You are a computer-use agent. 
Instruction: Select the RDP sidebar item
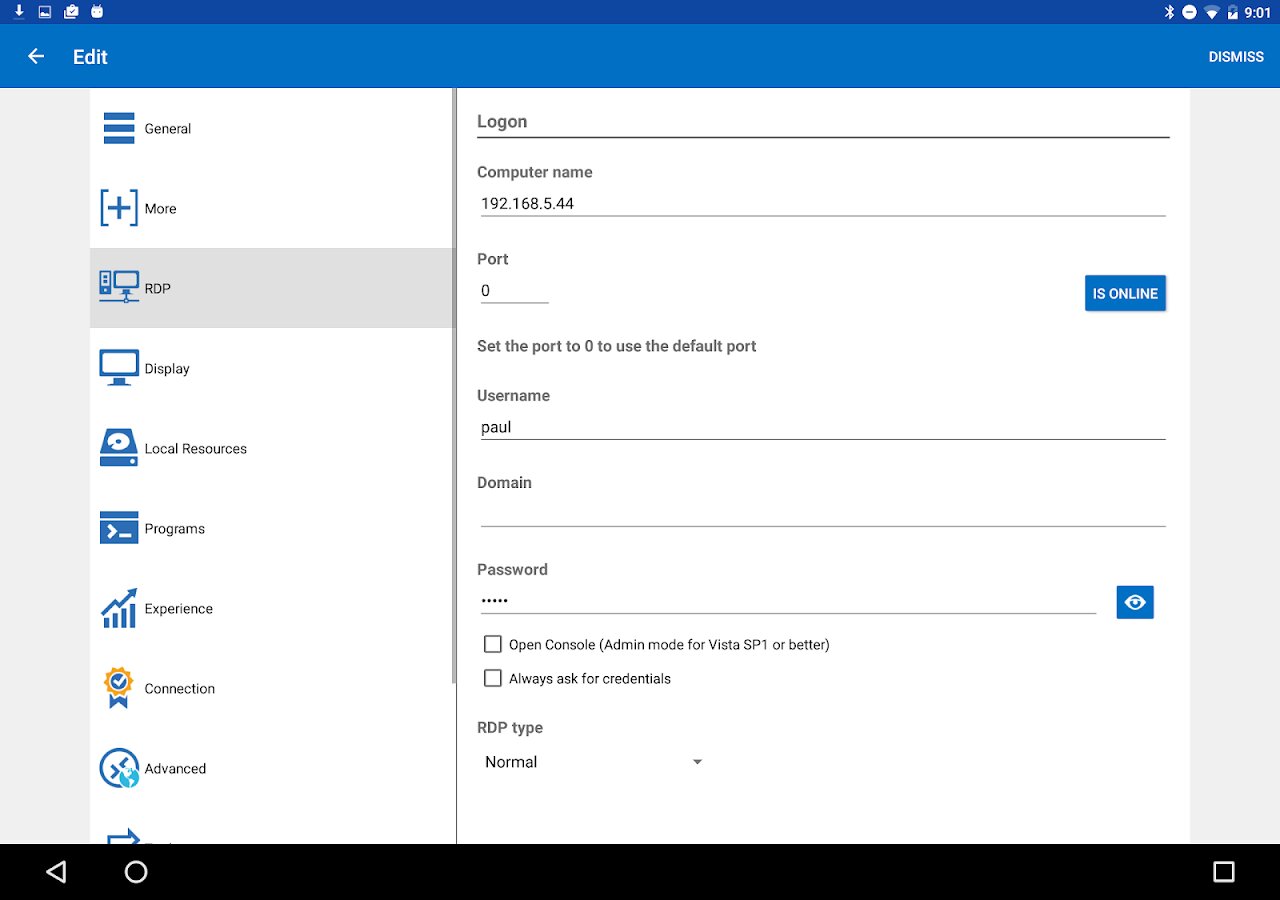272,288
